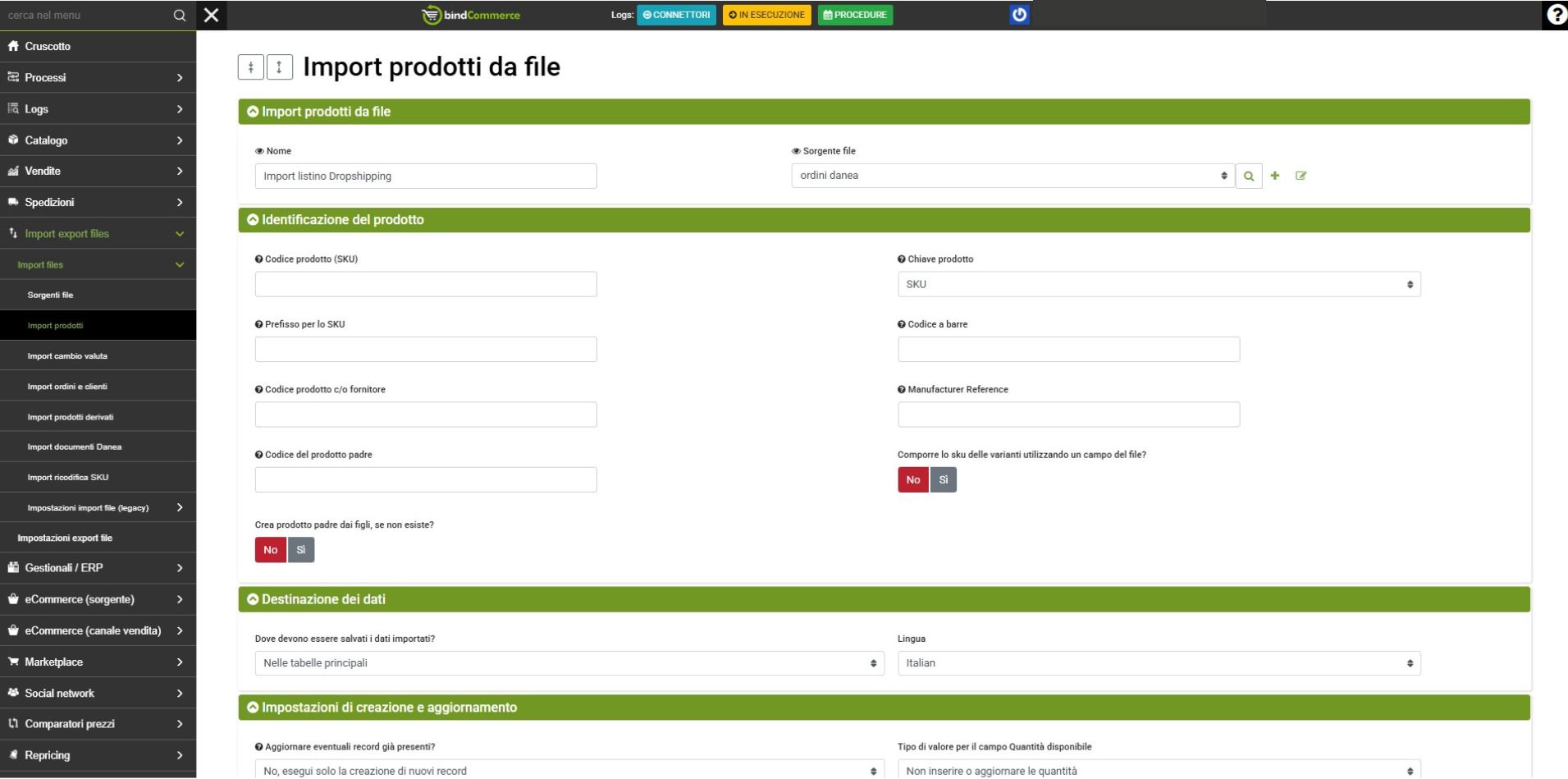
Task: Open the Lingua dropdown showing Italian
Action: click(1159, 663)
